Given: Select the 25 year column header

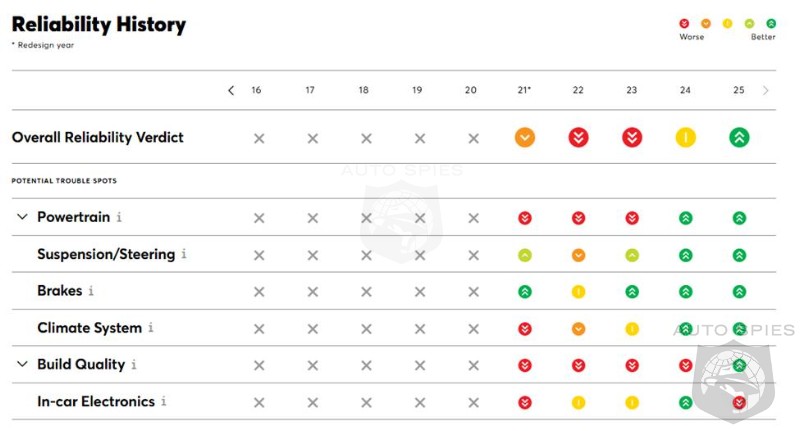Looking at the screenshot, I should (x=739, y=90).
